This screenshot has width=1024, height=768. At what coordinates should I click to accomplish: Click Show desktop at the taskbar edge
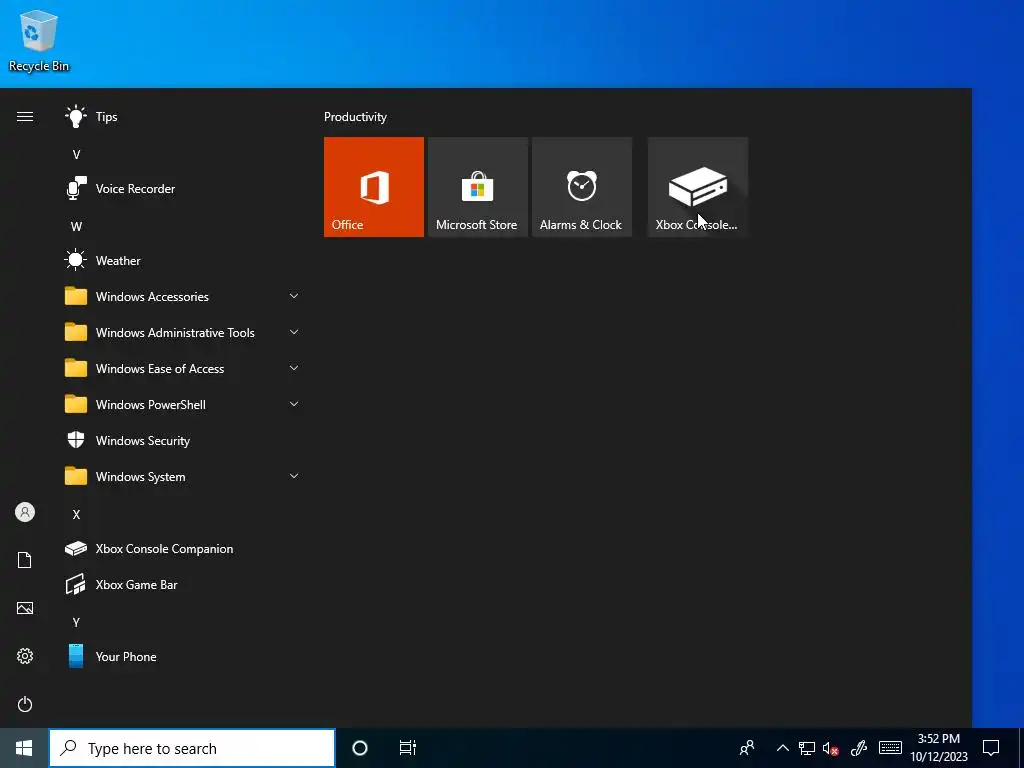click(1021, 748)
